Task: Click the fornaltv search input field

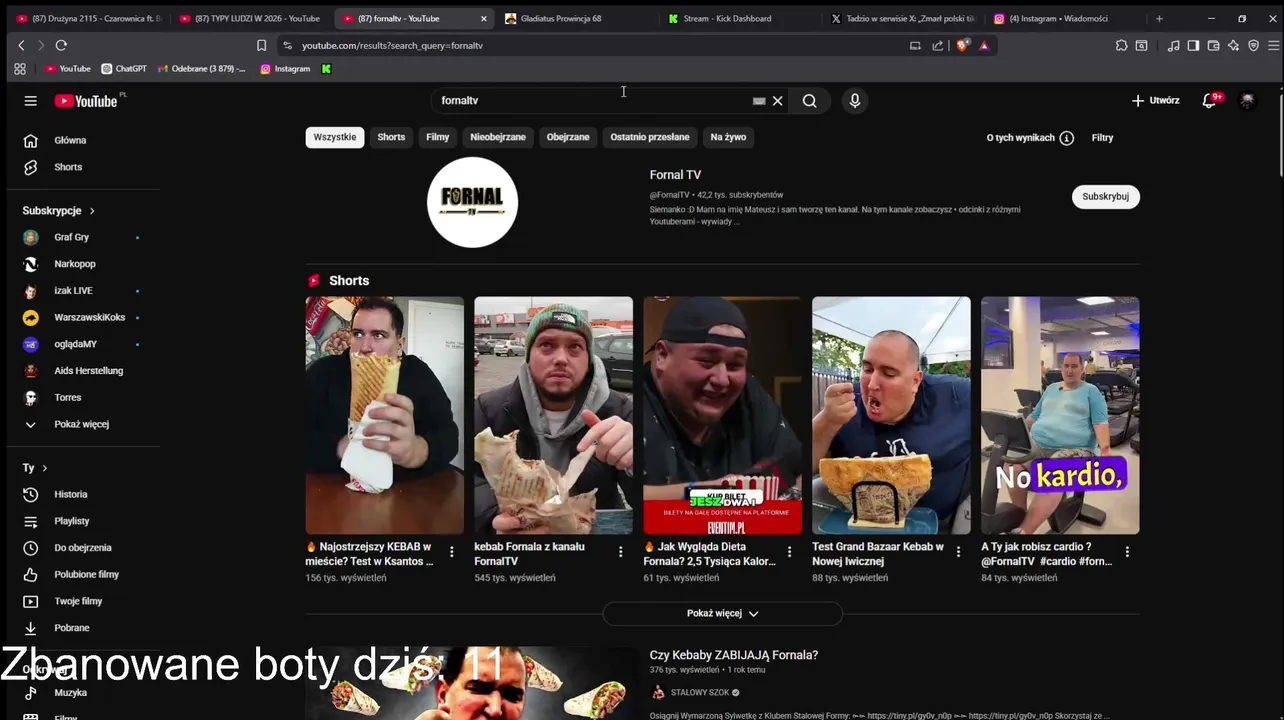Action: 595,101
